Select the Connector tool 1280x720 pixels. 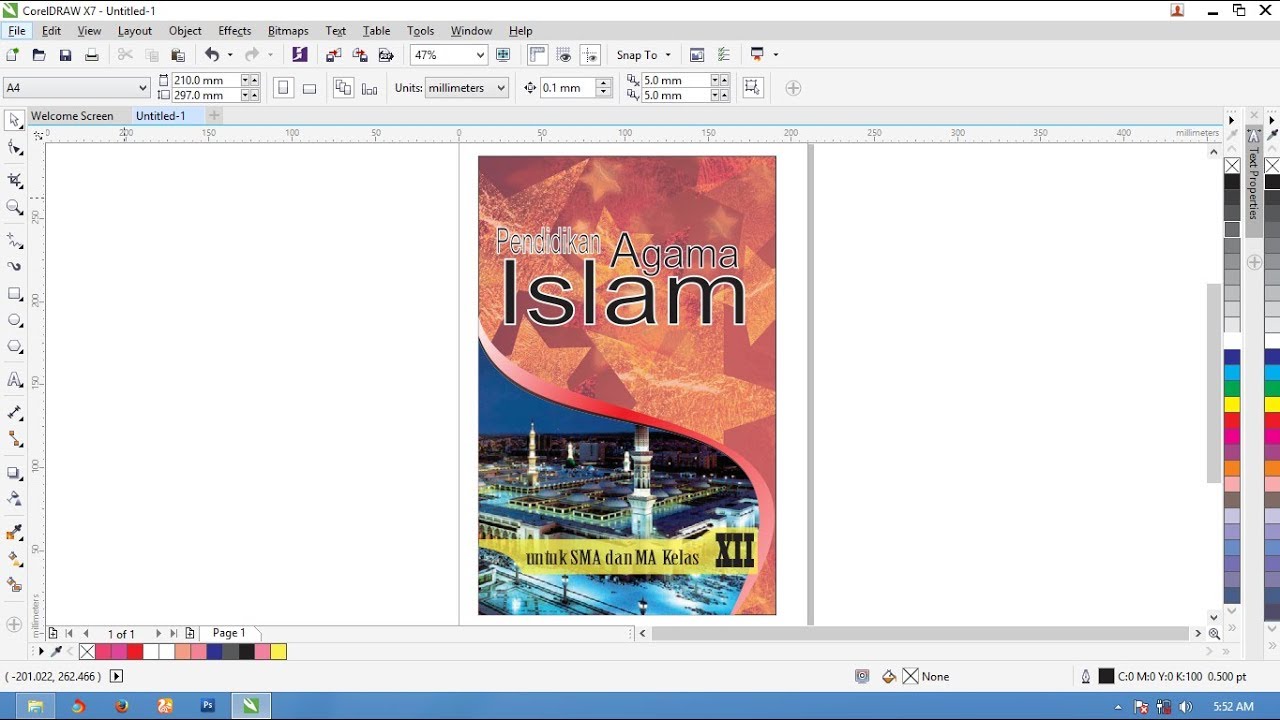click(x=15, y=440)
